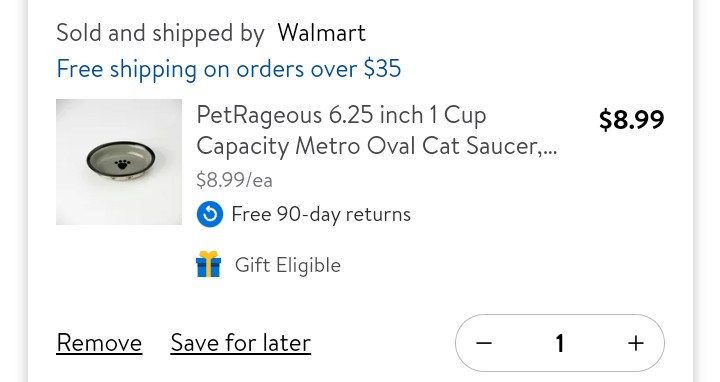Viewport: 720px width, 382px height.
Task: Open the free shipping over $35 link
Action: point(229,69)
